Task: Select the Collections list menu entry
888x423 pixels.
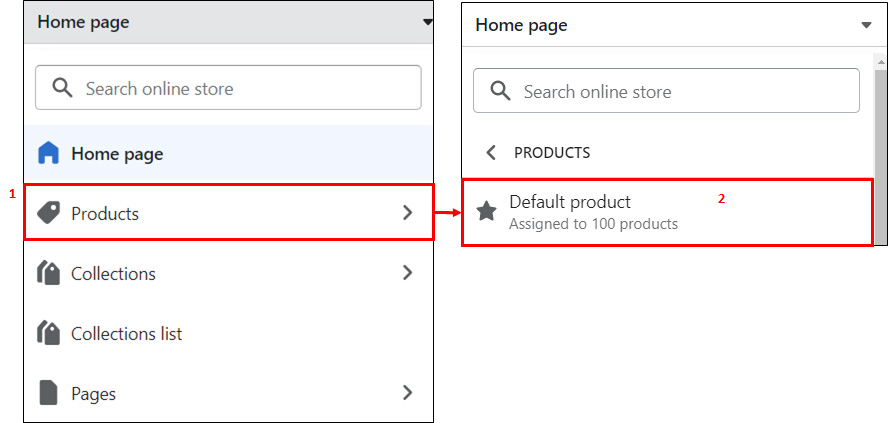Action: (x=228, y=334)
